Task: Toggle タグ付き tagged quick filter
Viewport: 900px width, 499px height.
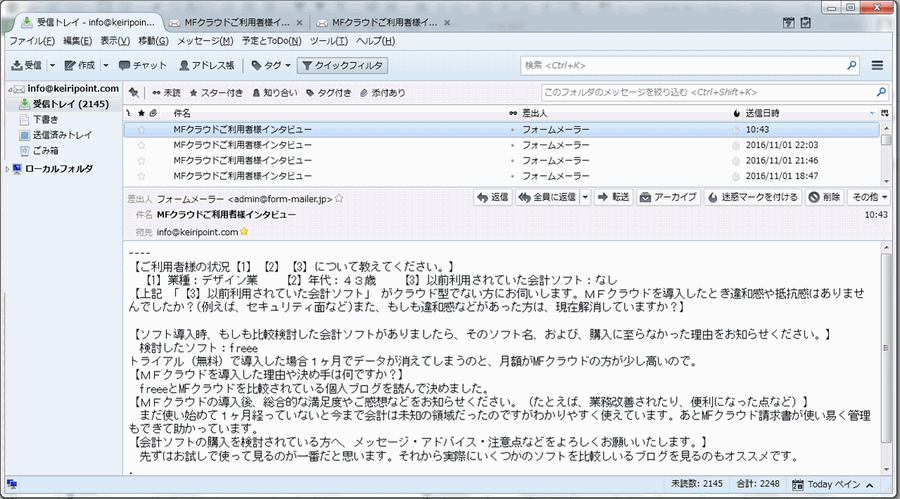Action: tap(328, 92)
